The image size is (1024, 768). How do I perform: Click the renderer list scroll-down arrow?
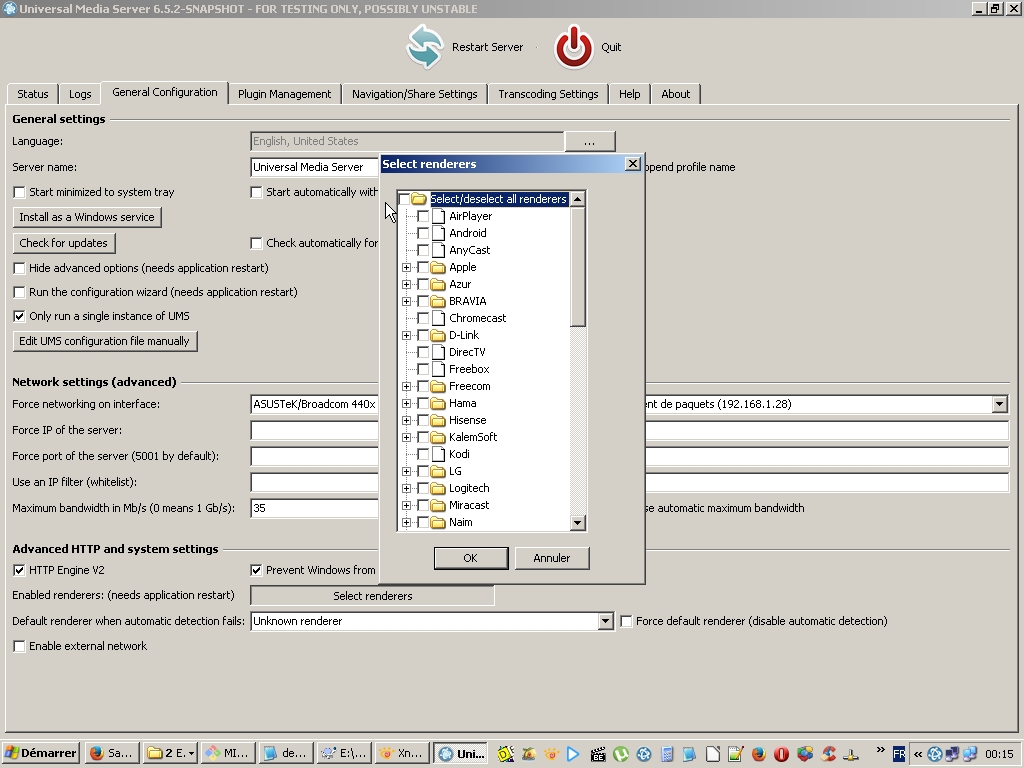(x=577, y=522)
